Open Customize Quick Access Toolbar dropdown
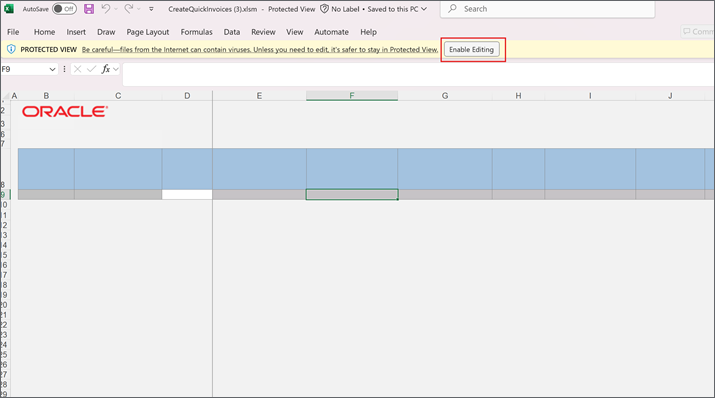The image size is (715, 398). (x=151, y=9)
